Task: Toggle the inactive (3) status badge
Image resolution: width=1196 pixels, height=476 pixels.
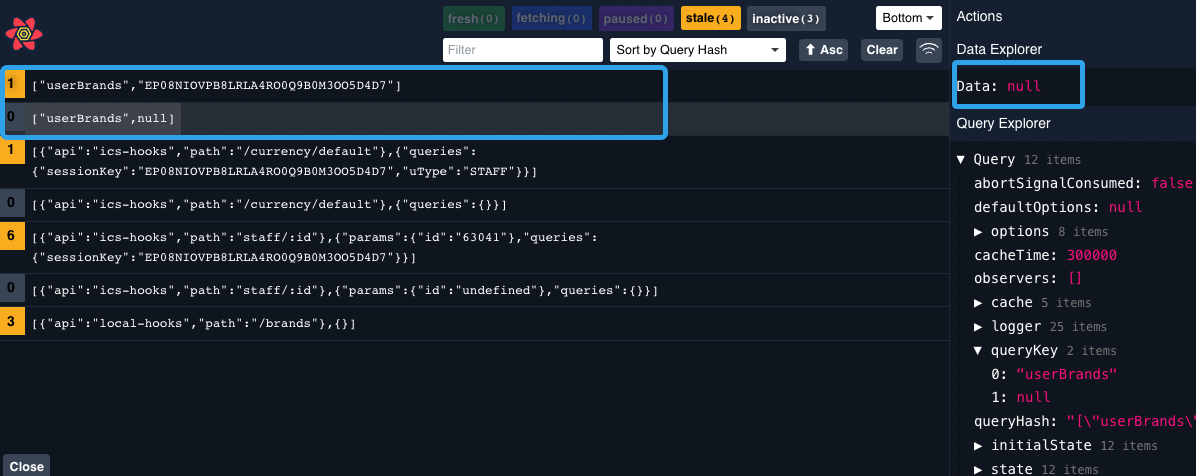Action: click(x=786, y=18)
